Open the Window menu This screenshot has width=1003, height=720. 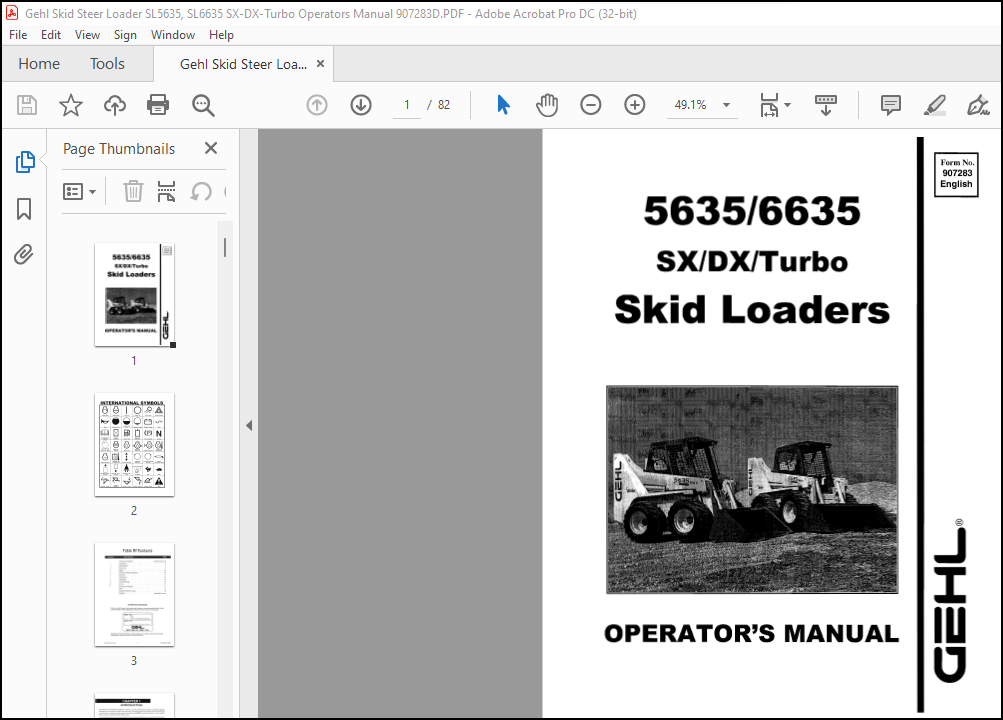coord(173,35)
